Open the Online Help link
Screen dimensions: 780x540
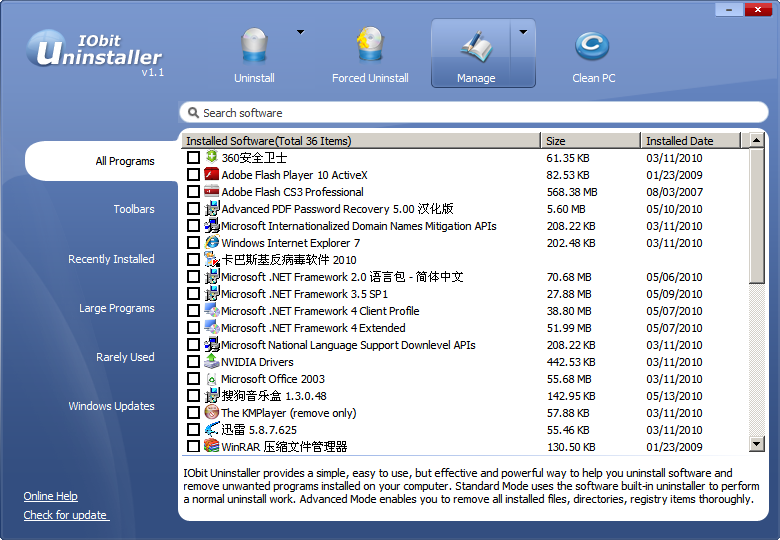tap(51, 496)
